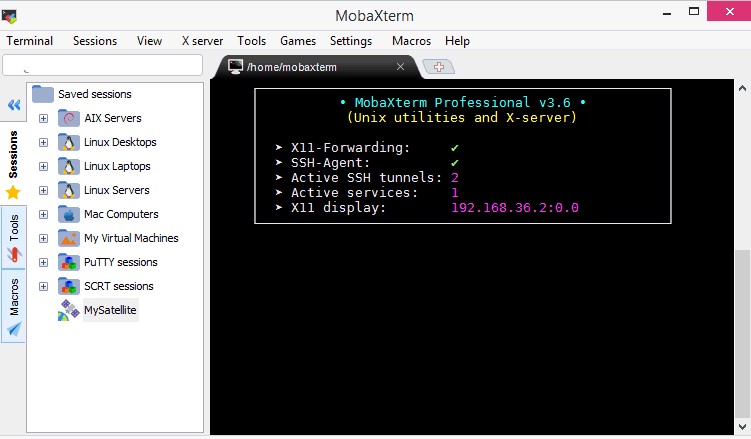751x439 pixels.
Task: Expand the PuTTY sessions folder
Action: pos(44,262)
